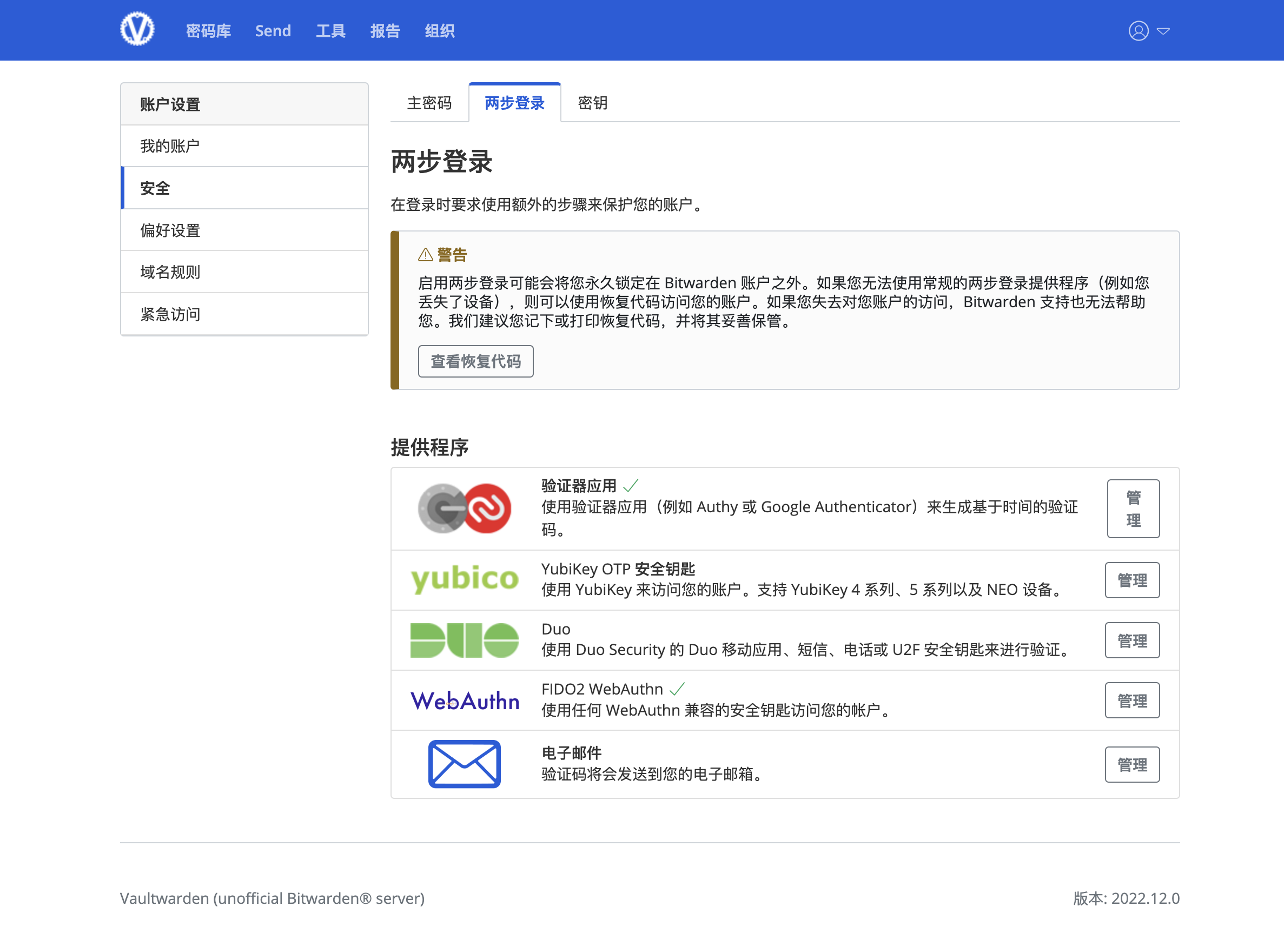Open the user account avatar menu
The width and height of the screenshot is (1284, 952).
tap(1138, 30)
